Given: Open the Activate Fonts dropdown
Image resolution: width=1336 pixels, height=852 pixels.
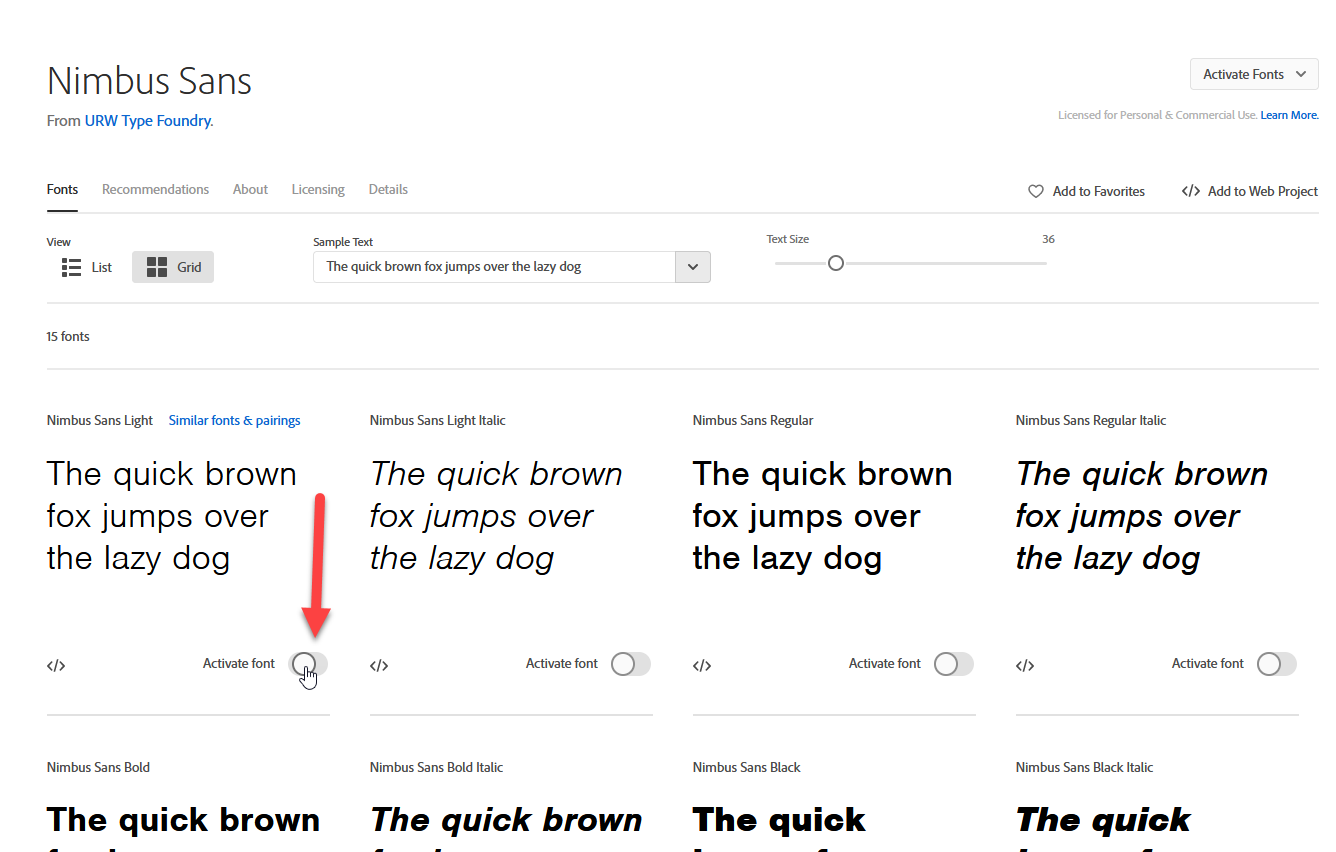Looking at the screenshot, I should [1254, 74].
